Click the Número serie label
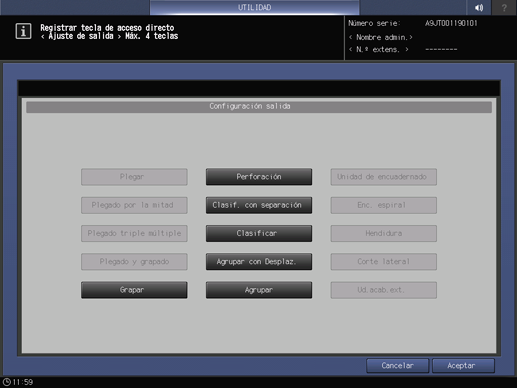 tap(374, 23)
